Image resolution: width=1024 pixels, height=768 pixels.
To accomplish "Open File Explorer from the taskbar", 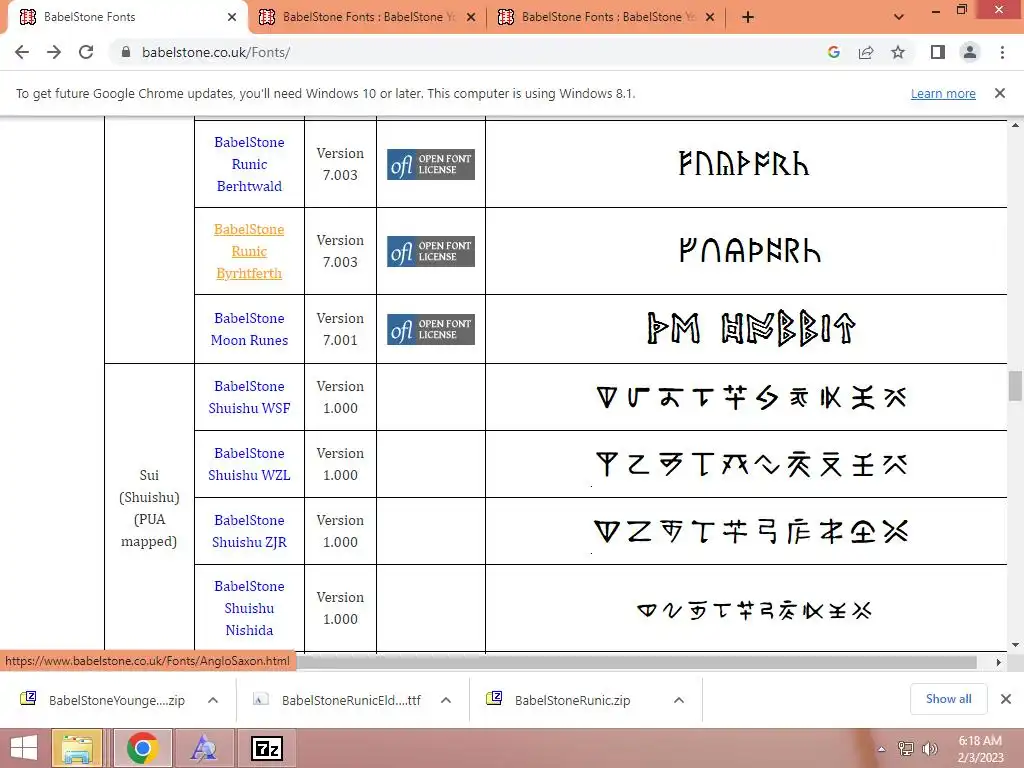I will [77, 748].
